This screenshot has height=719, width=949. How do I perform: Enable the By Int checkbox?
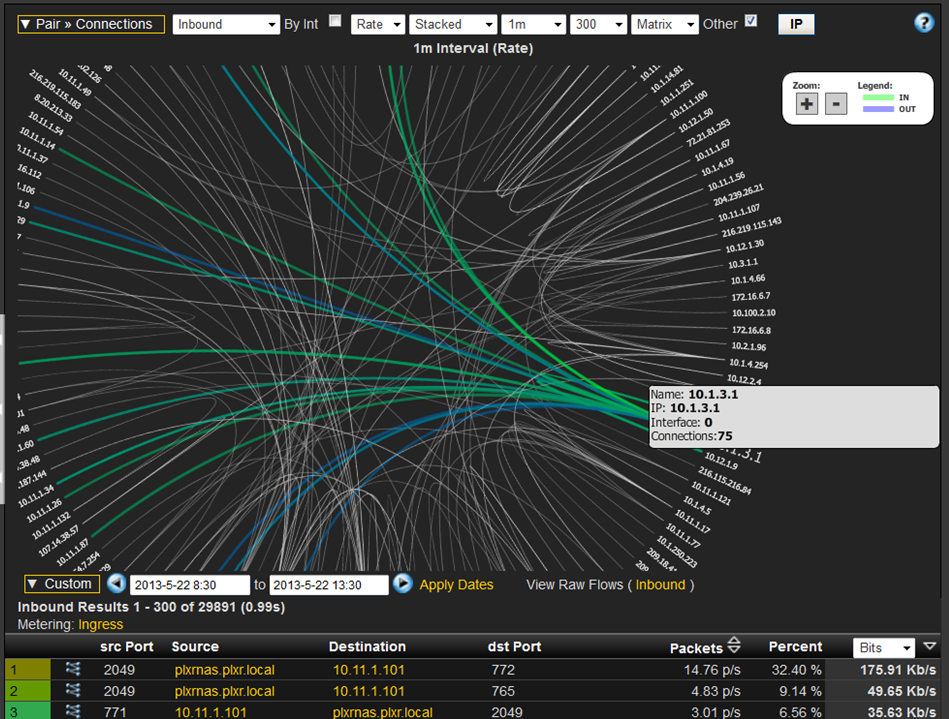[335, 21]
